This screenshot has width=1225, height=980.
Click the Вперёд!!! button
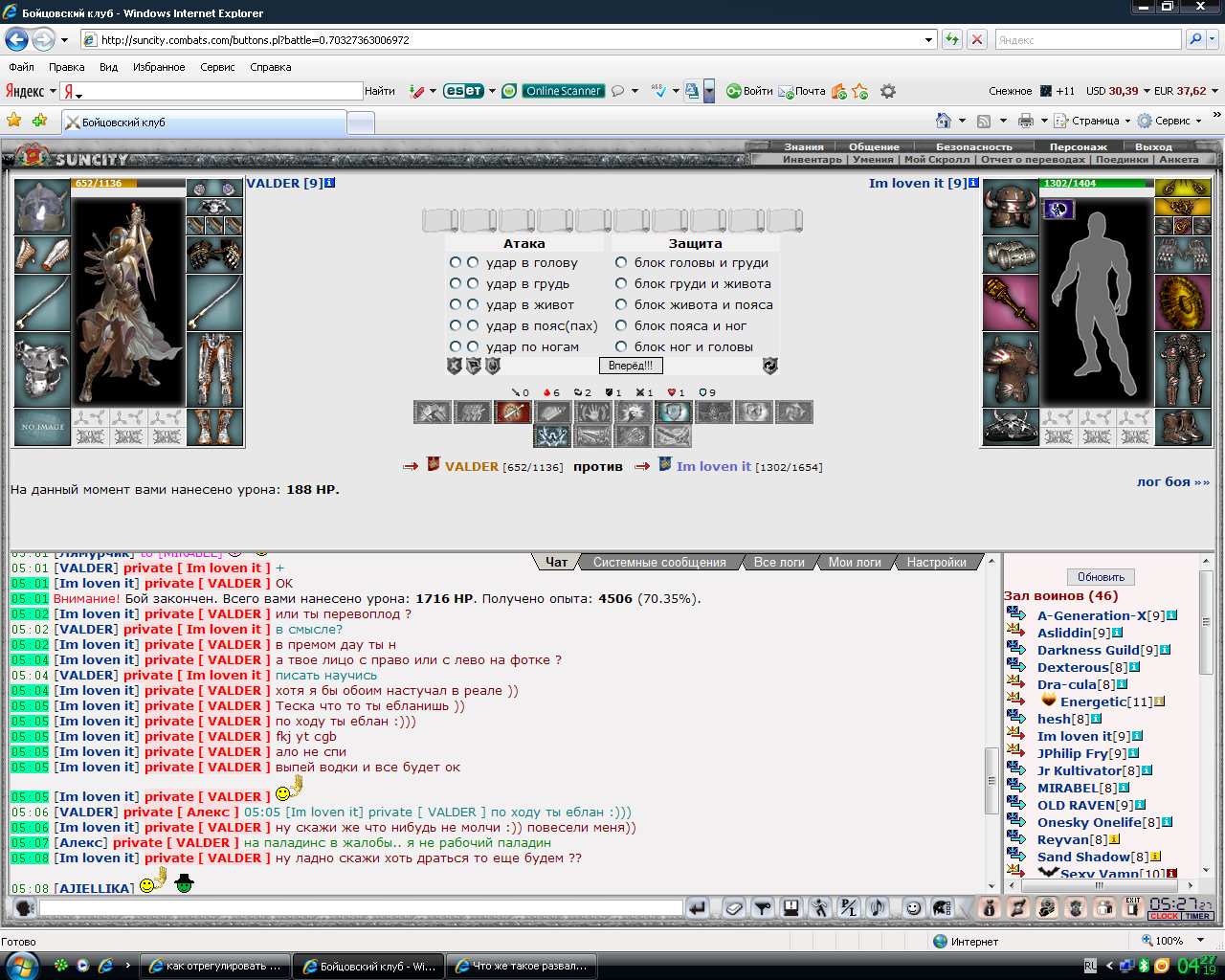[631, 366]
